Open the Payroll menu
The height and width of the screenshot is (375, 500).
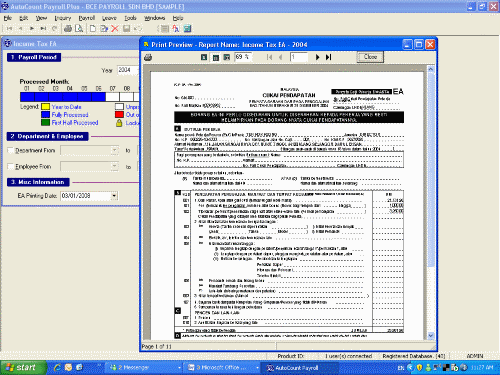(87, 18)
